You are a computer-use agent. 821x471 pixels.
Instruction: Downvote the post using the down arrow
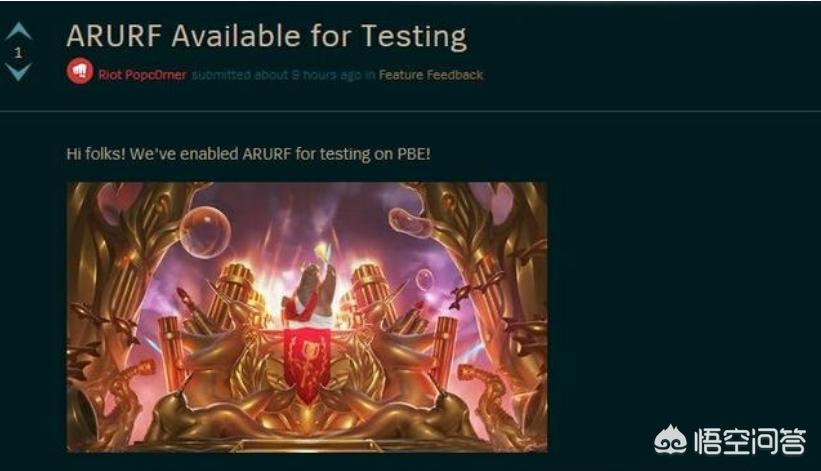click(x=19, y=71)
